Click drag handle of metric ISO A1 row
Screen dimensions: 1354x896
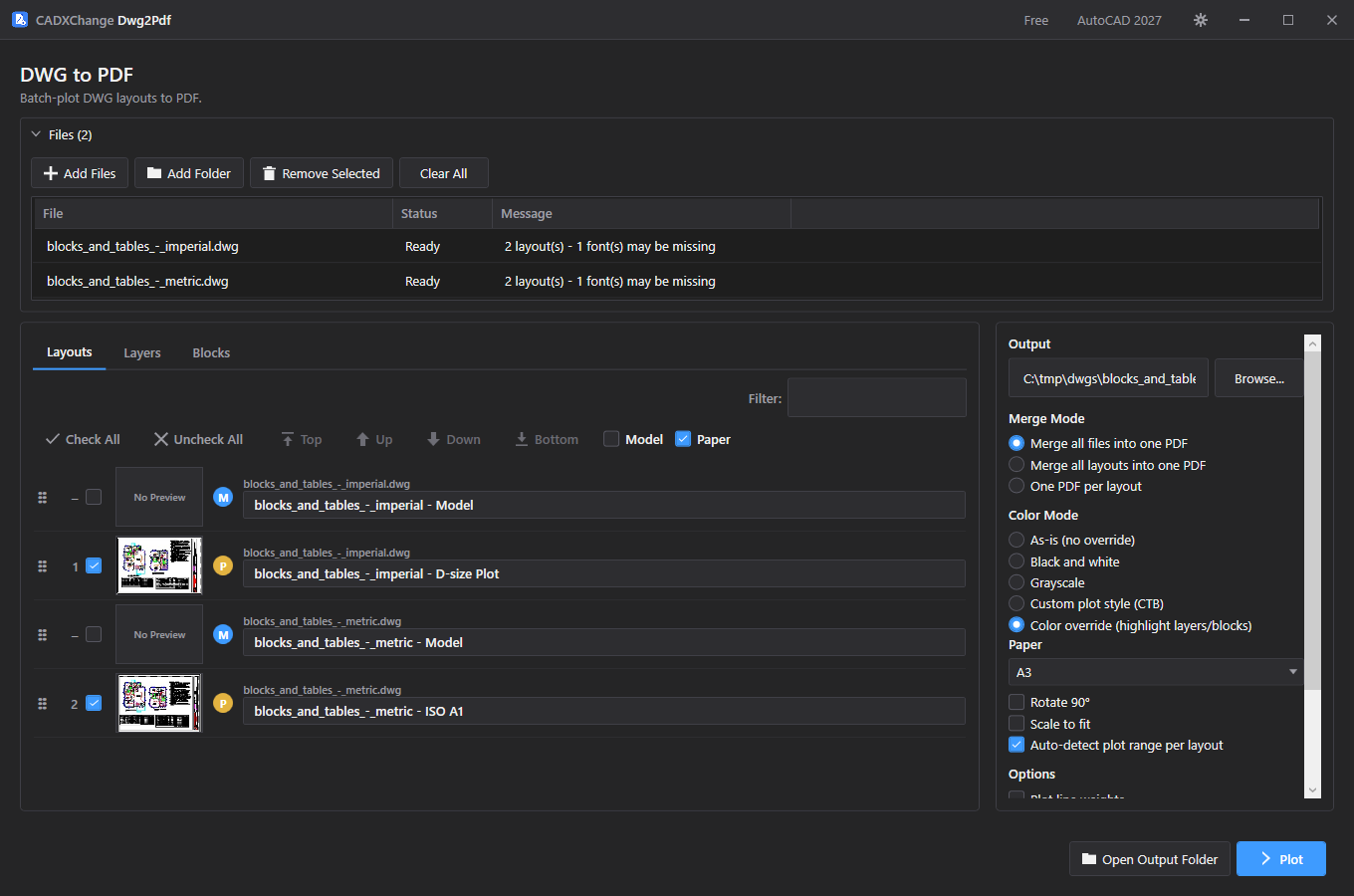(42, 704)
